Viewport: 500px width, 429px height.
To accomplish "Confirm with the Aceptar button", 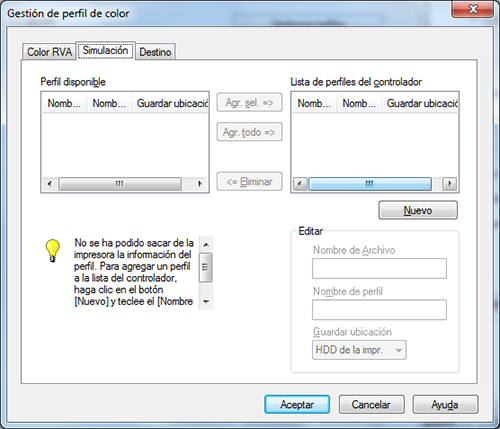I will [x=297, y=405].
